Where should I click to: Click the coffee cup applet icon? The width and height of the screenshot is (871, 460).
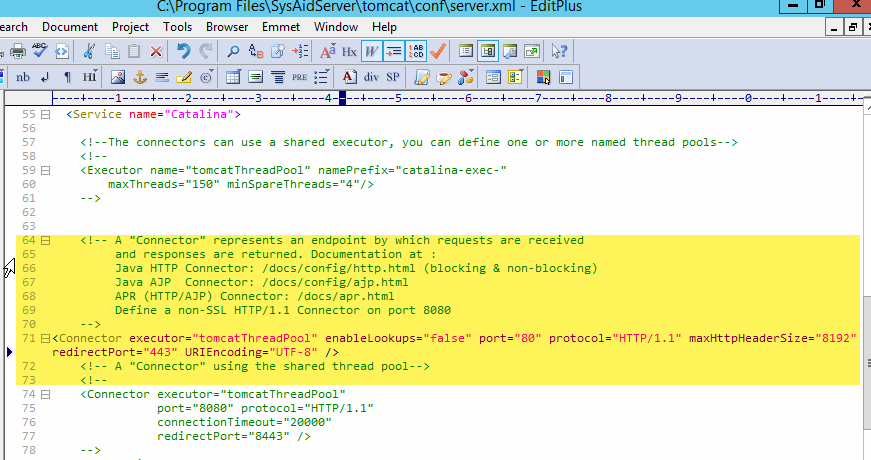[443, 77]
